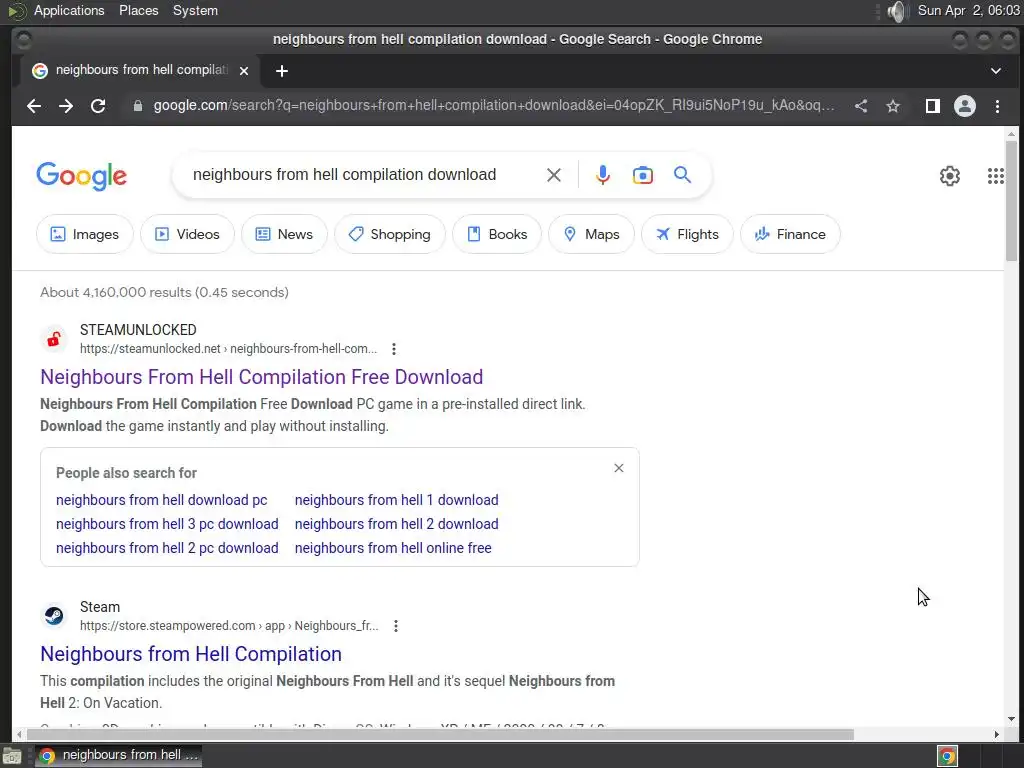Screen dimensions: 1024x768
Task: Open Google quick settings gear
Action: click(950, 176)
